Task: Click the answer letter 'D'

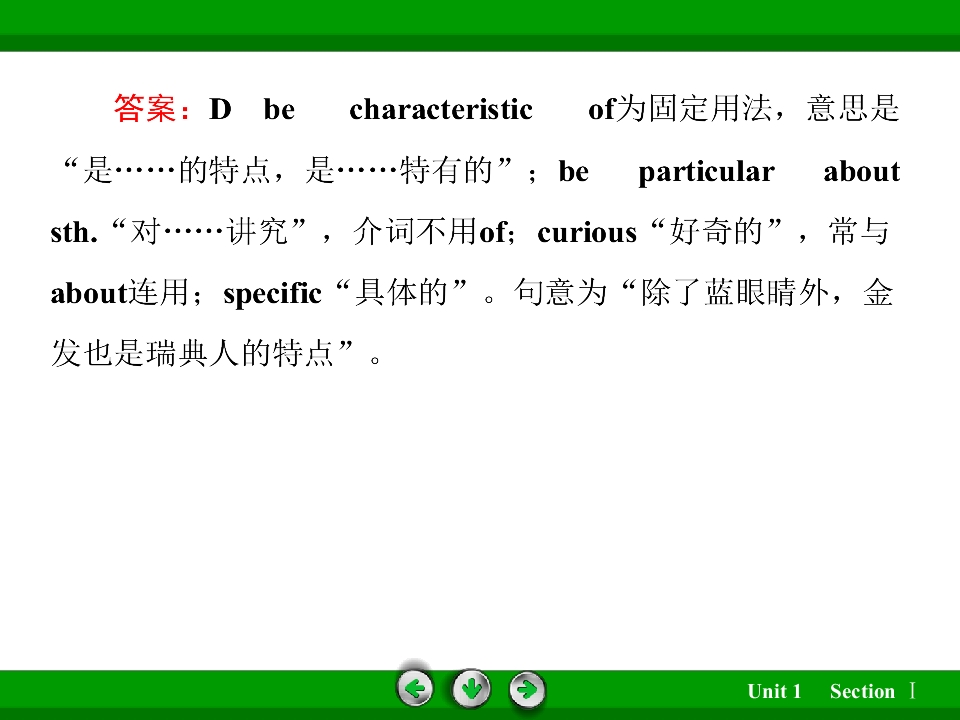Action: point(220,109)
